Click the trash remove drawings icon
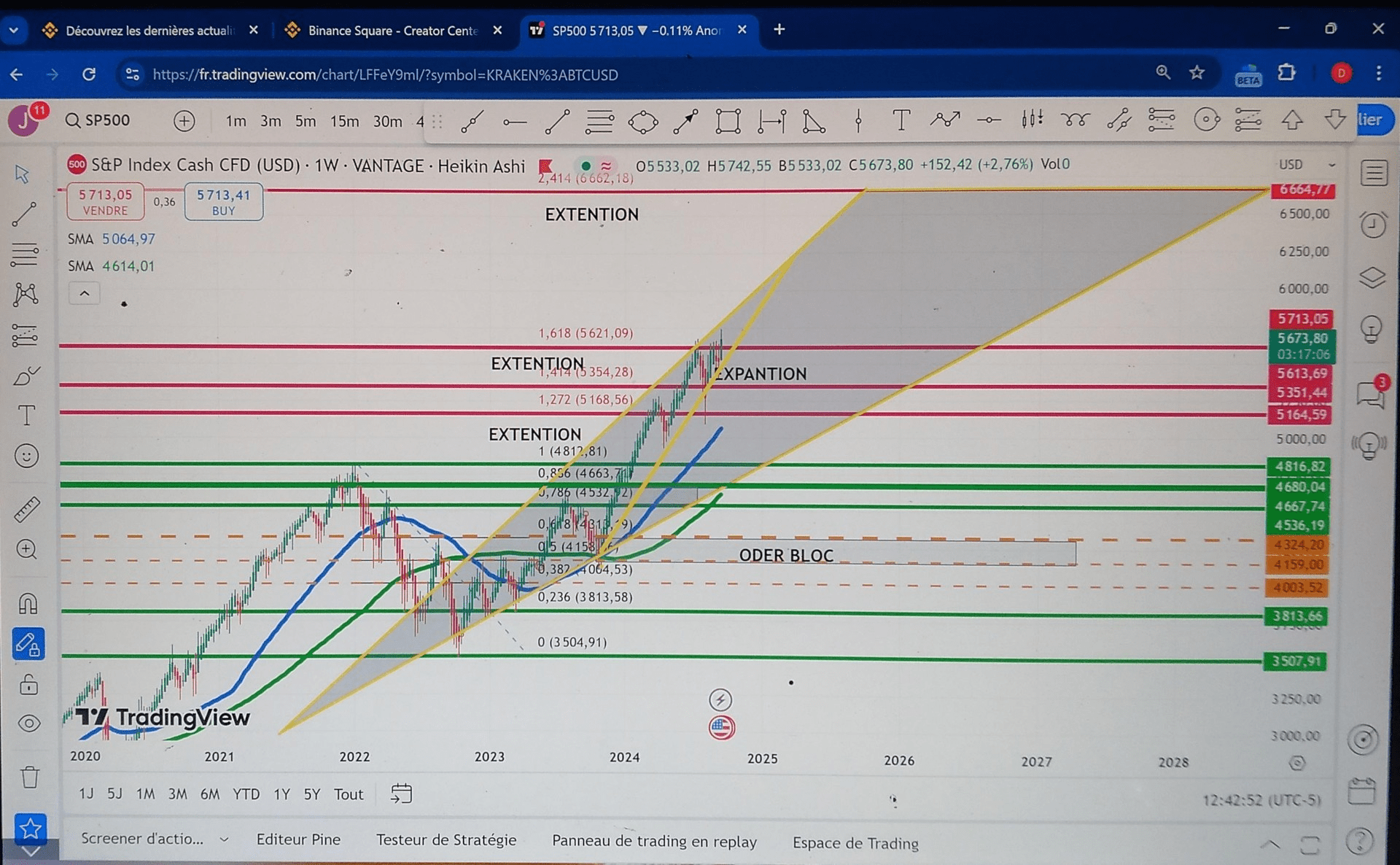The width and height of the screenshot is (1400, 865). click(x=30, y=777)
